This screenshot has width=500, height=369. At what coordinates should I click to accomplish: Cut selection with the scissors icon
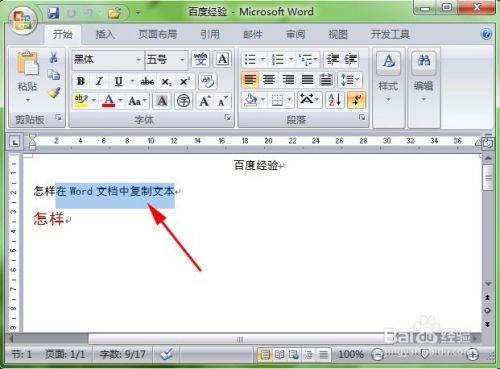pyautogui.click(x=54, y=58)
